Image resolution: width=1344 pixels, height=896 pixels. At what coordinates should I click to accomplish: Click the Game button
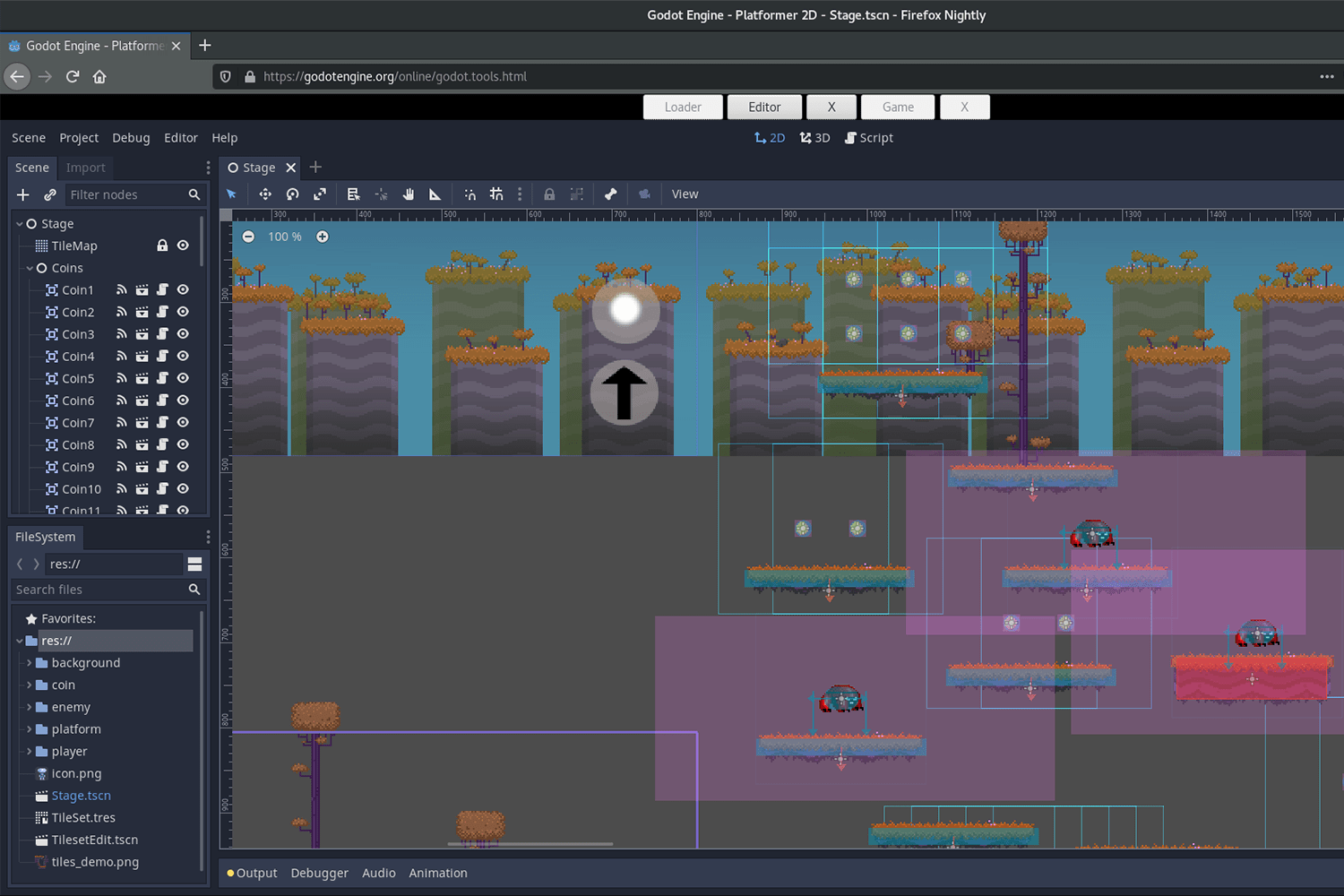pyautogui.click(x=898, y=107)
